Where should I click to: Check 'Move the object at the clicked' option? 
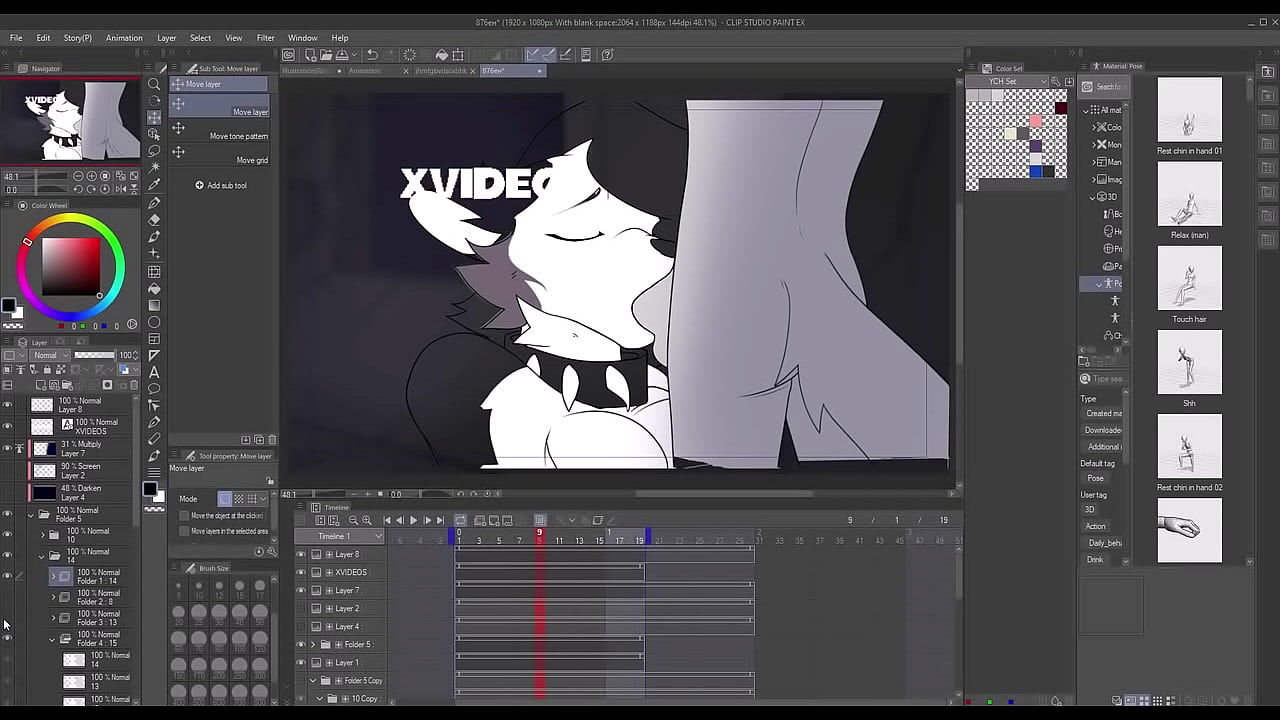184,516
